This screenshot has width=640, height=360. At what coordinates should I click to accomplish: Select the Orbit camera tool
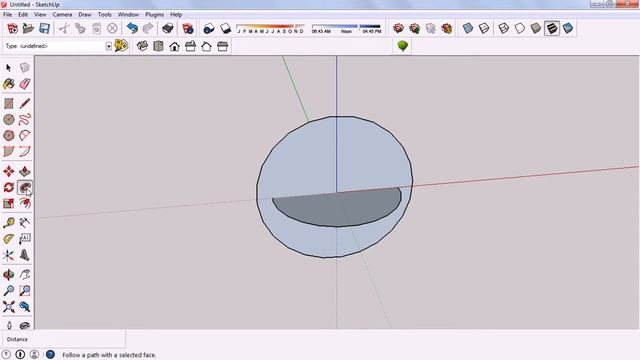point(9,275)
